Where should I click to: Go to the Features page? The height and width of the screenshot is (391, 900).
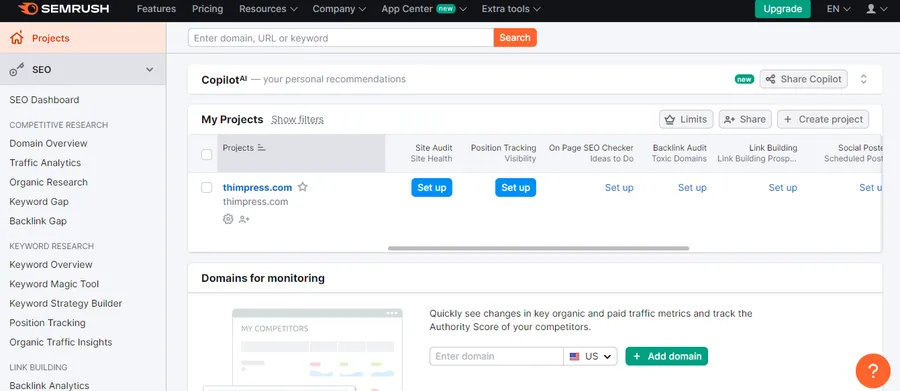[156, 9]
